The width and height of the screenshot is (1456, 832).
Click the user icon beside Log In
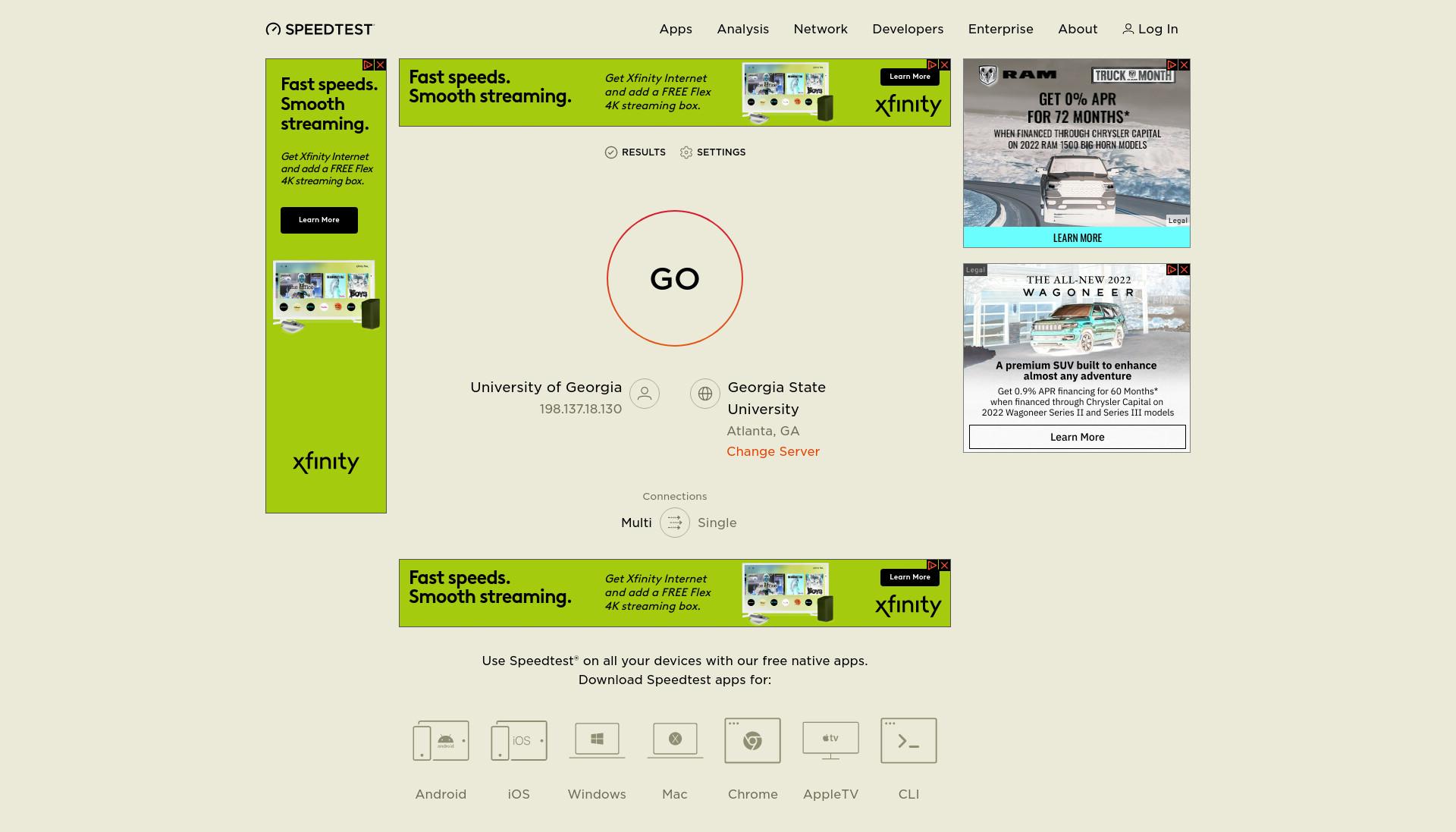(1128, 29)
